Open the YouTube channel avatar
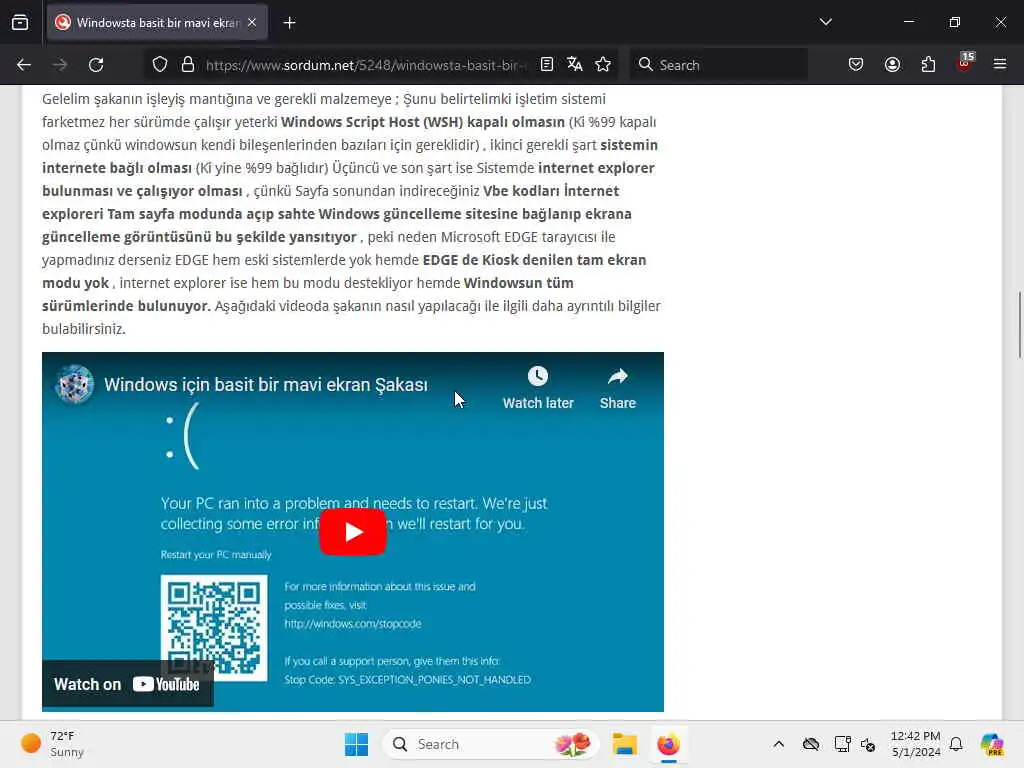Viewport: 1024px width, 768px height. click(x=74, y=384)
